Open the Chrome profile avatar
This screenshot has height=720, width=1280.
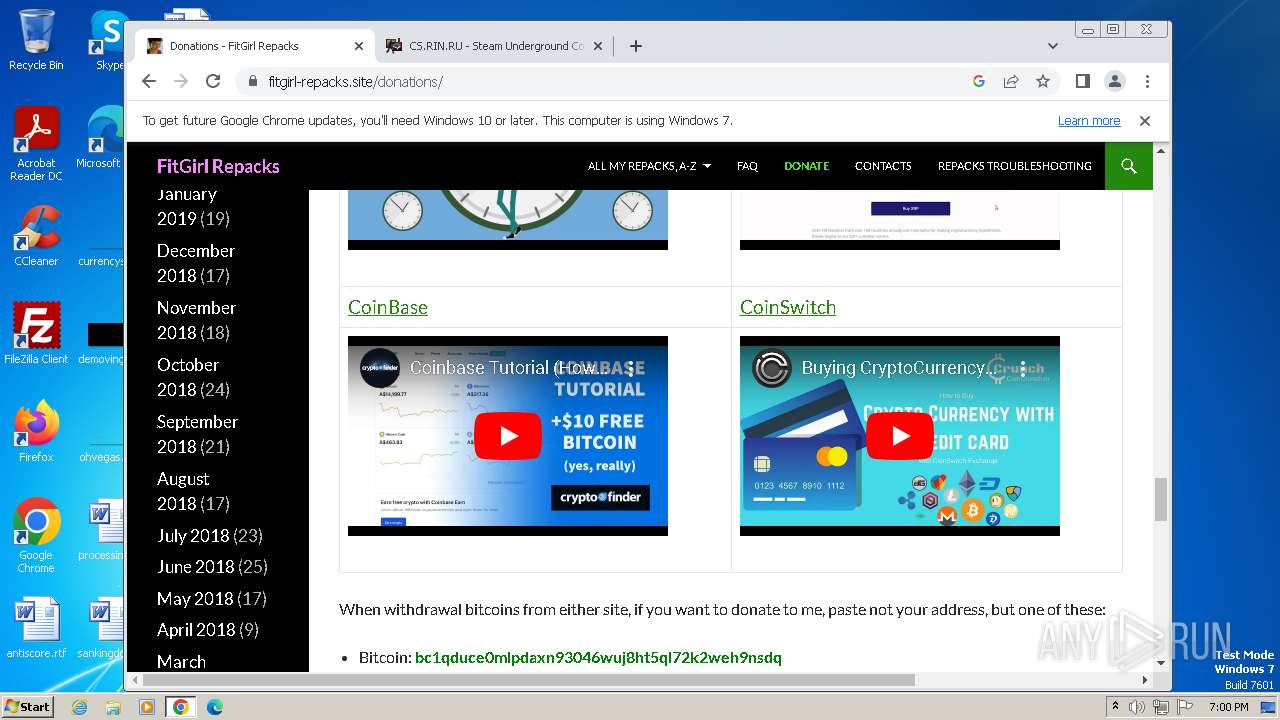(x=1114, y=81)
